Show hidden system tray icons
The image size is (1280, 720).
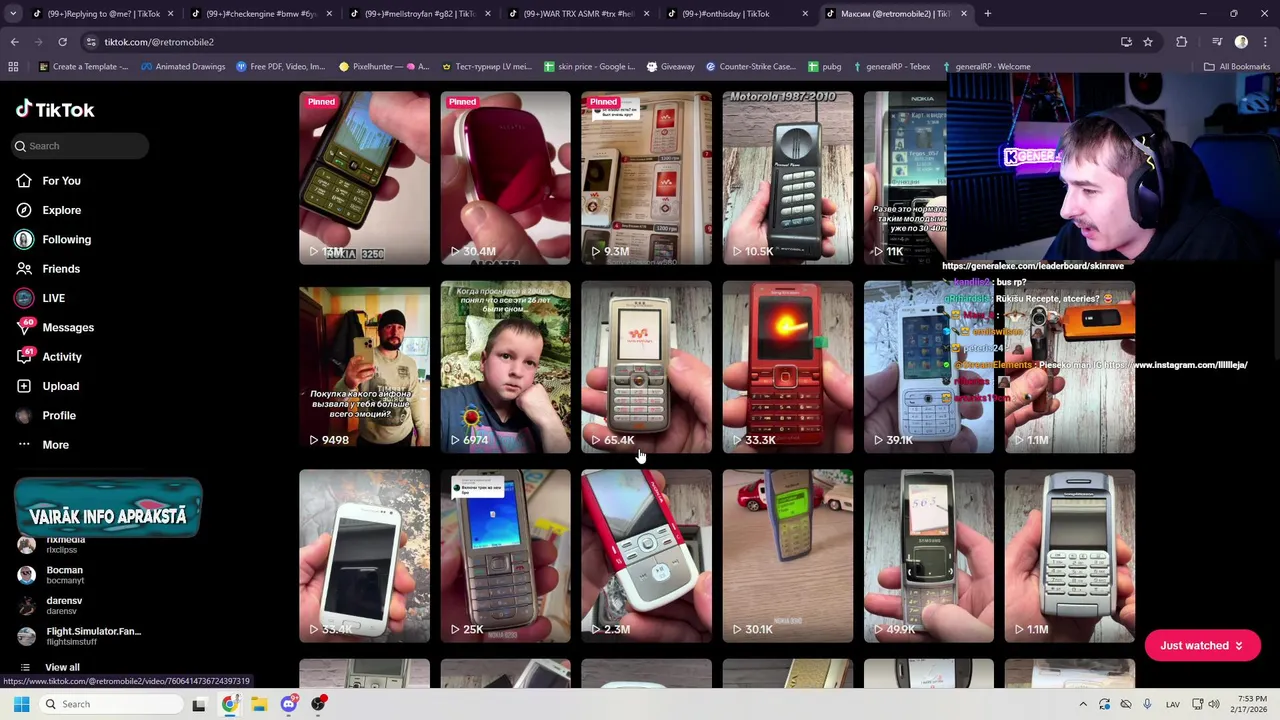1083,704
